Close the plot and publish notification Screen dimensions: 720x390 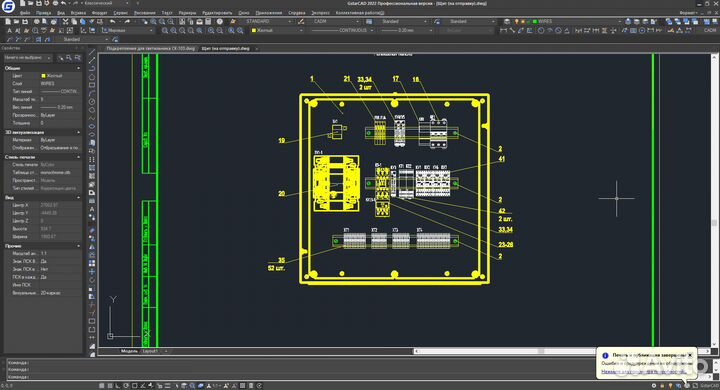coord(690,355)
